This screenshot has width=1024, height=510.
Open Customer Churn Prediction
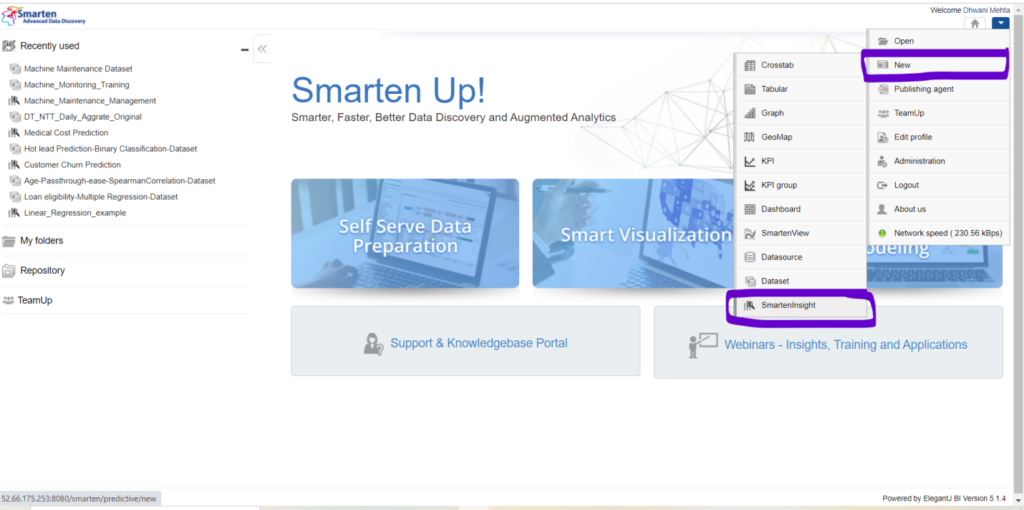[72, 165]
